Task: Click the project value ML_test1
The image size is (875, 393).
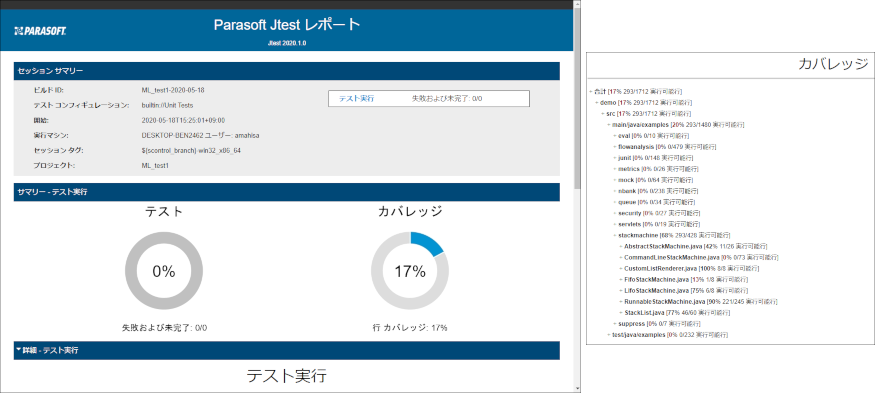Action: click(x=155, y=166)
